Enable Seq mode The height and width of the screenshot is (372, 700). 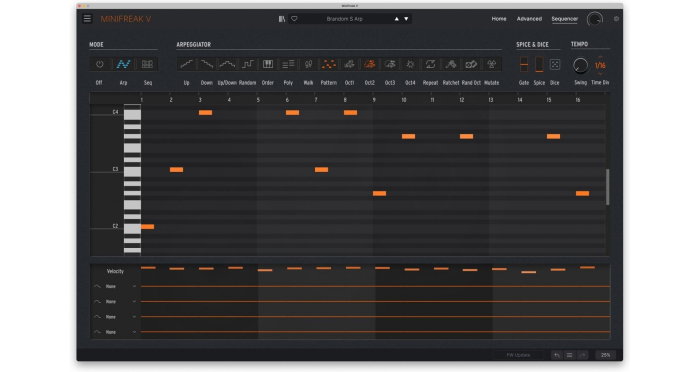pyautogui.click(x=147, y=64)
